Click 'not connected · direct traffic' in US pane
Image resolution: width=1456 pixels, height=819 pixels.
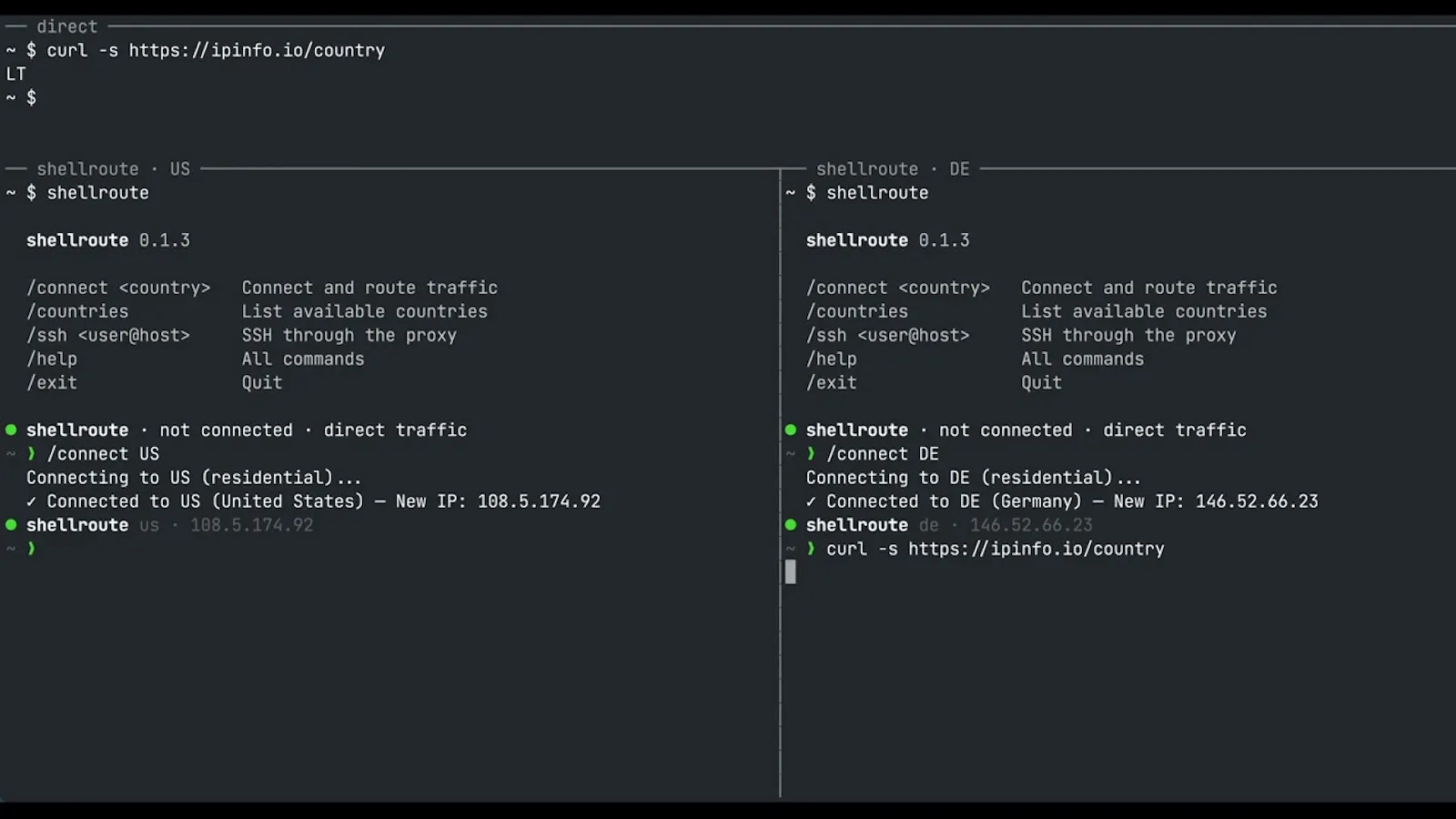coord(313,430)
